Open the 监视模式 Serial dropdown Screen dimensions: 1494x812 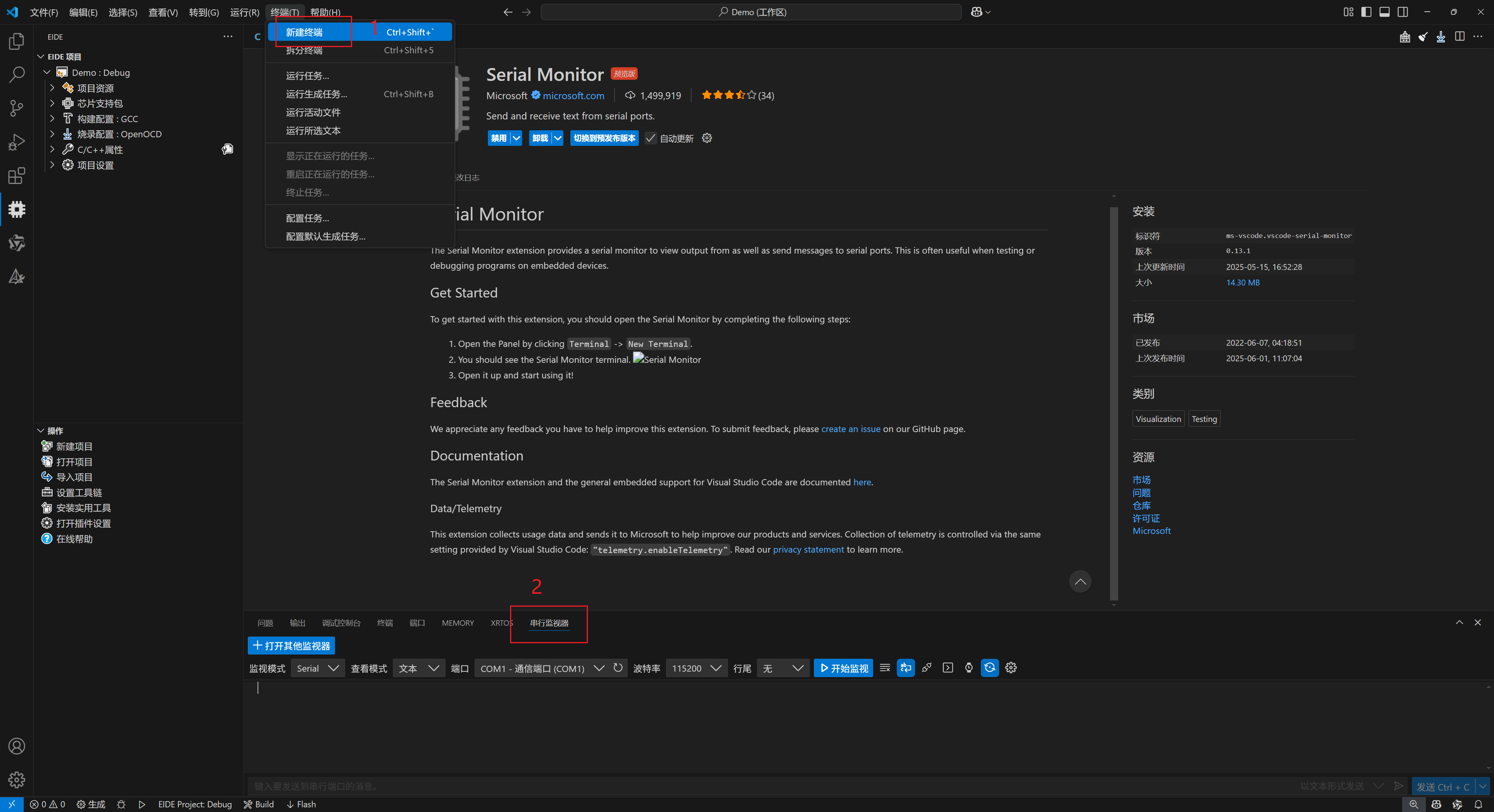(x=317, y=668)
